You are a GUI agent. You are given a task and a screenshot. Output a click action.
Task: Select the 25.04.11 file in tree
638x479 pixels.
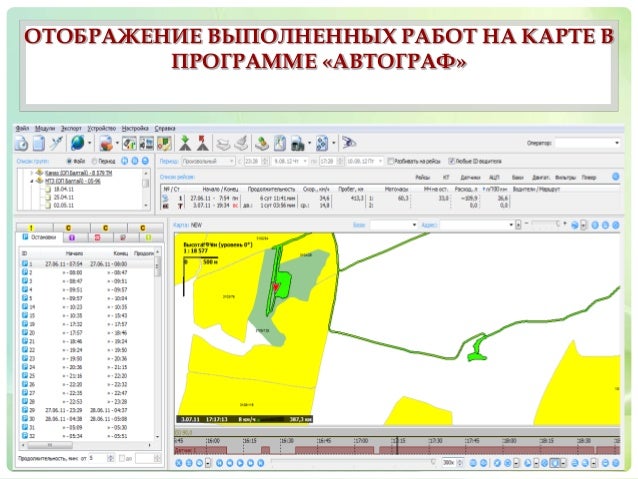[x=63, y=197]
